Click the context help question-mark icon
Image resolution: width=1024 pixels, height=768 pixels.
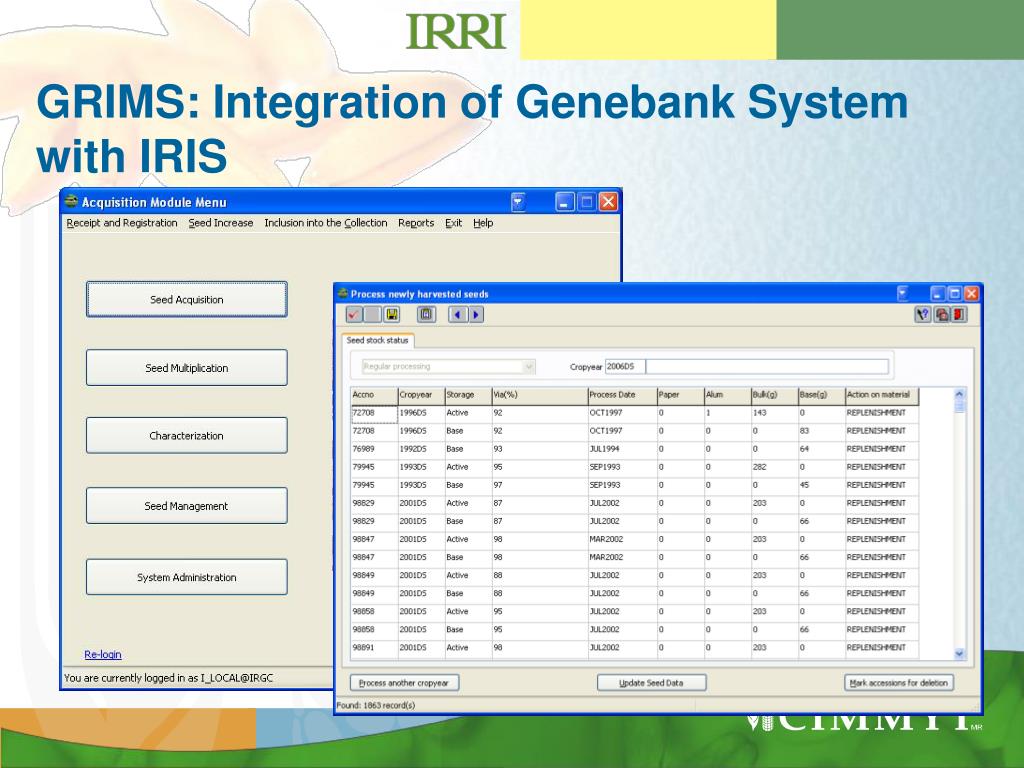[922, 315]
